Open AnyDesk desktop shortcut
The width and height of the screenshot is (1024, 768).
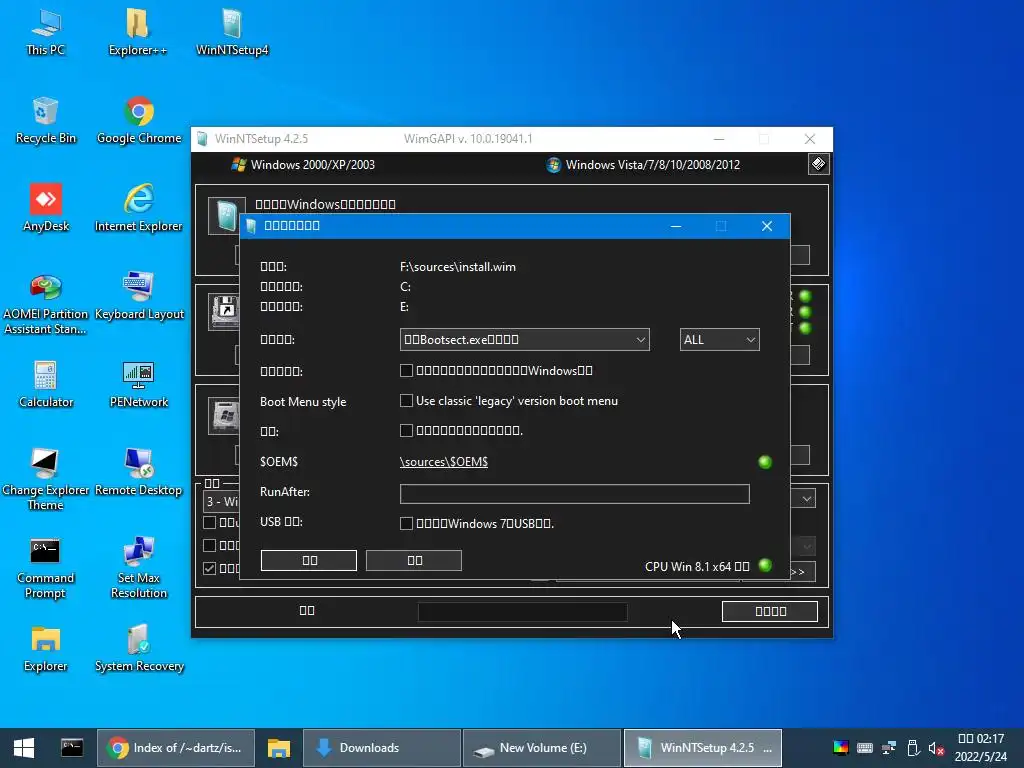click(46, 209)
